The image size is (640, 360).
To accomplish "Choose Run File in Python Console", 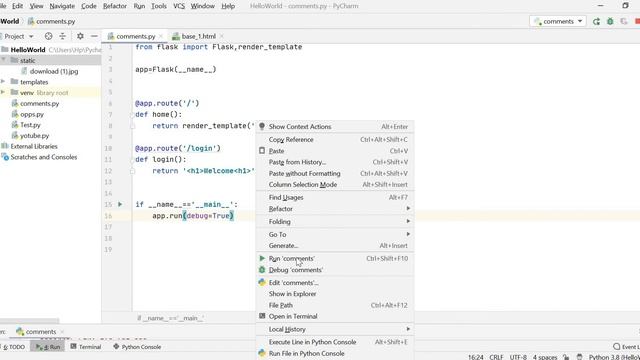I will 335,353.
